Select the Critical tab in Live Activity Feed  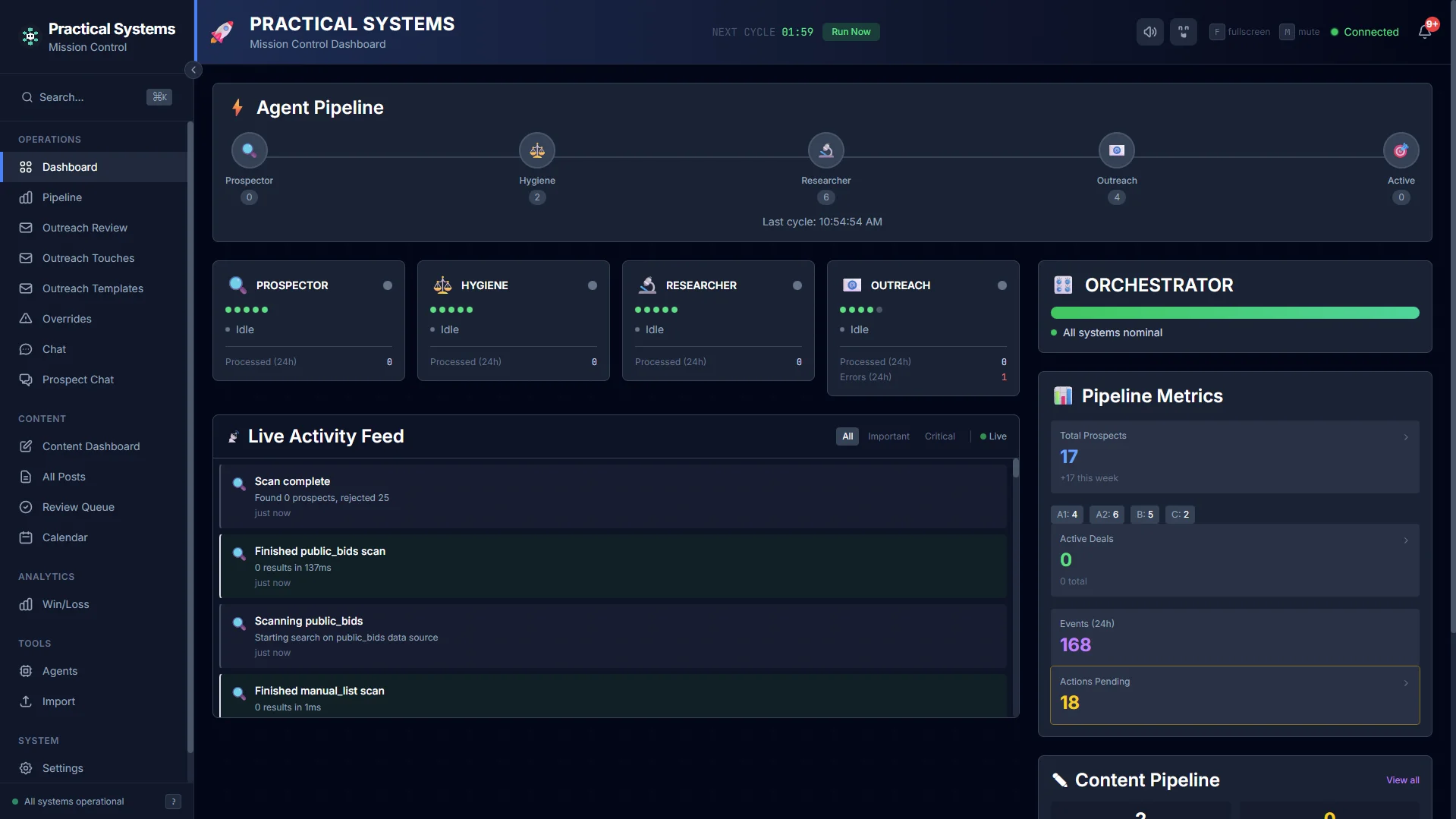point(939,436)
